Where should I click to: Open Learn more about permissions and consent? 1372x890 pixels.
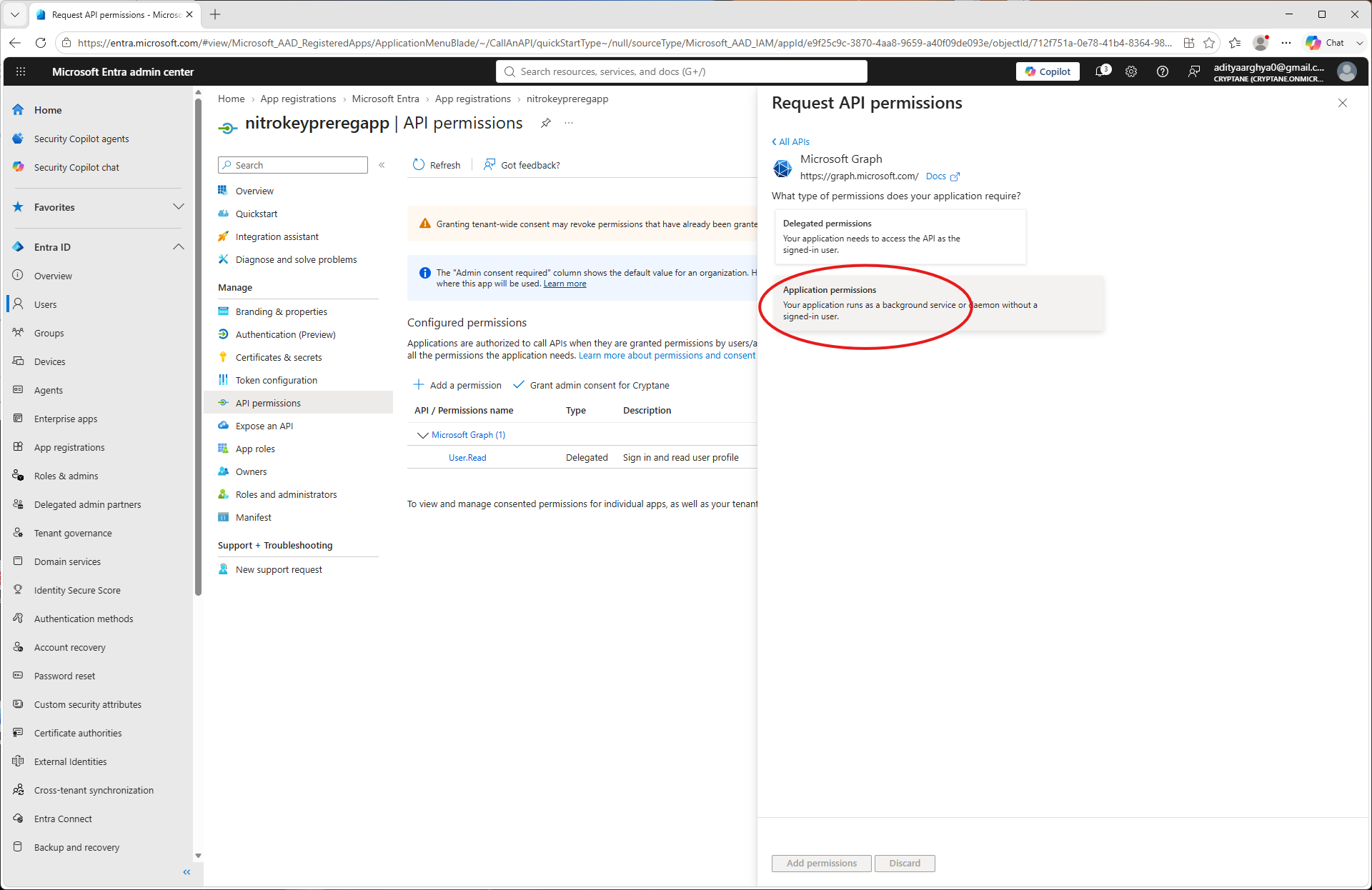pyautogui.click(x=667, y=356)
